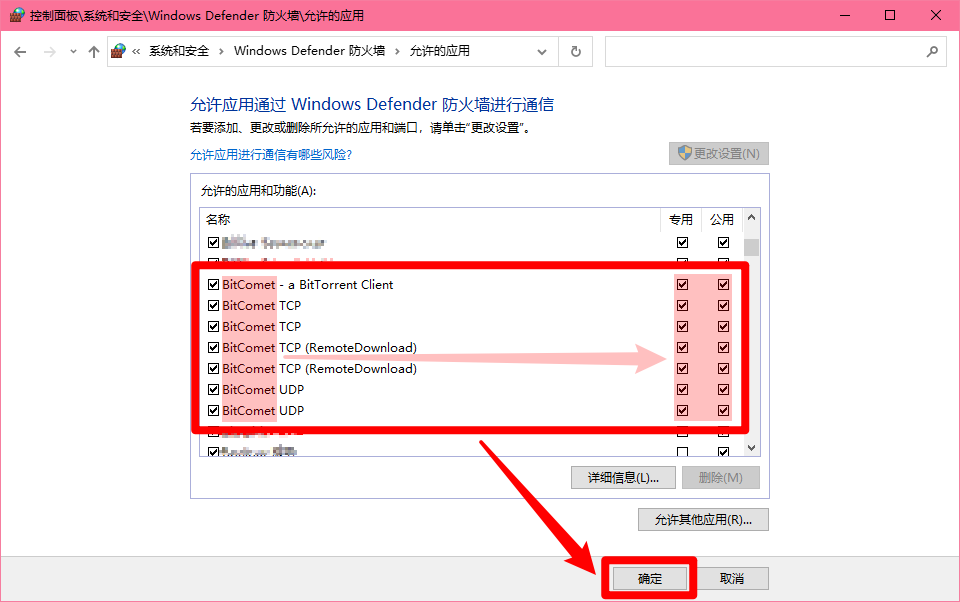The image size is (960, 602).
Task: Open the 系统和安全 breadcrumb item
Action: (179, 51)
